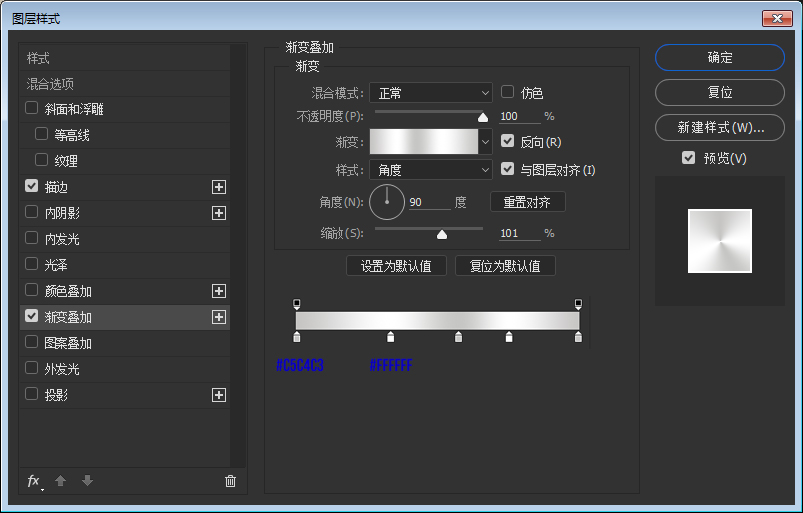The width and height of the screenshot is (803, 513).
Task: Click the right opacity stop above gradient
Action: 578,305
